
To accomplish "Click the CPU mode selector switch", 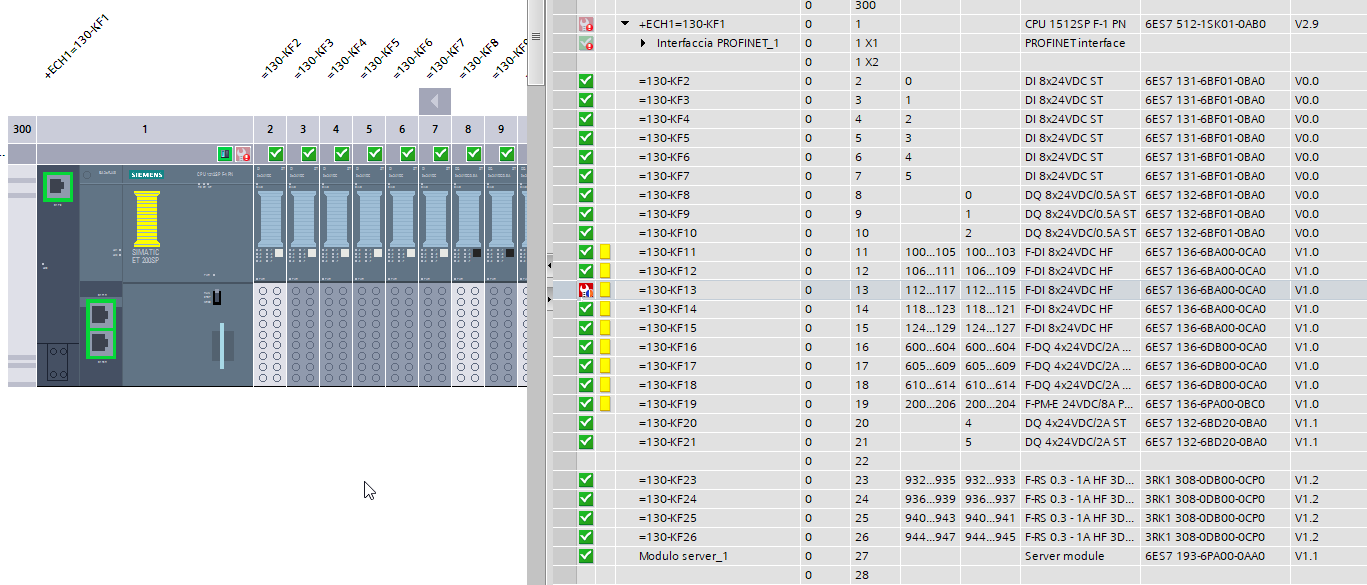I will [217, 297].
